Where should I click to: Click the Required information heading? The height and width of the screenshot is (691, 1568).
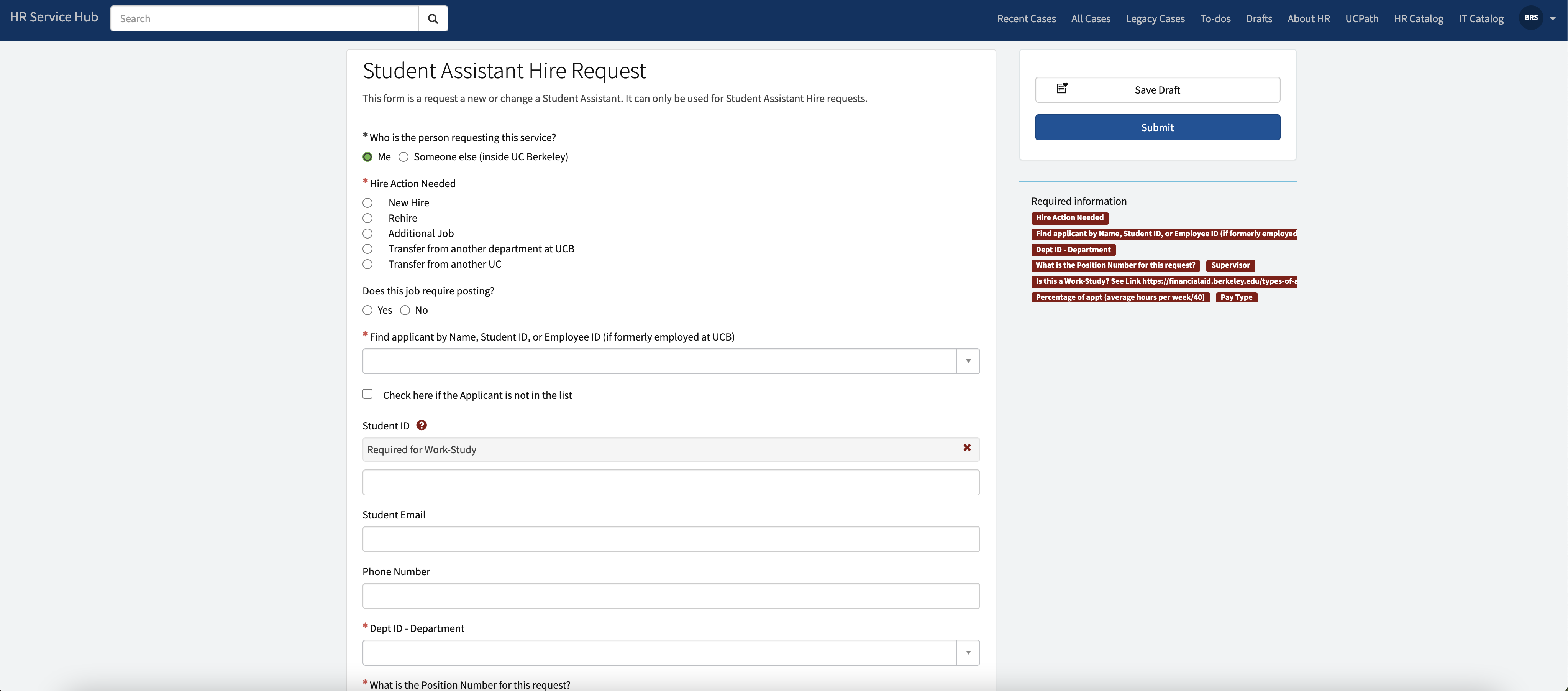[x=1079, y=201]
